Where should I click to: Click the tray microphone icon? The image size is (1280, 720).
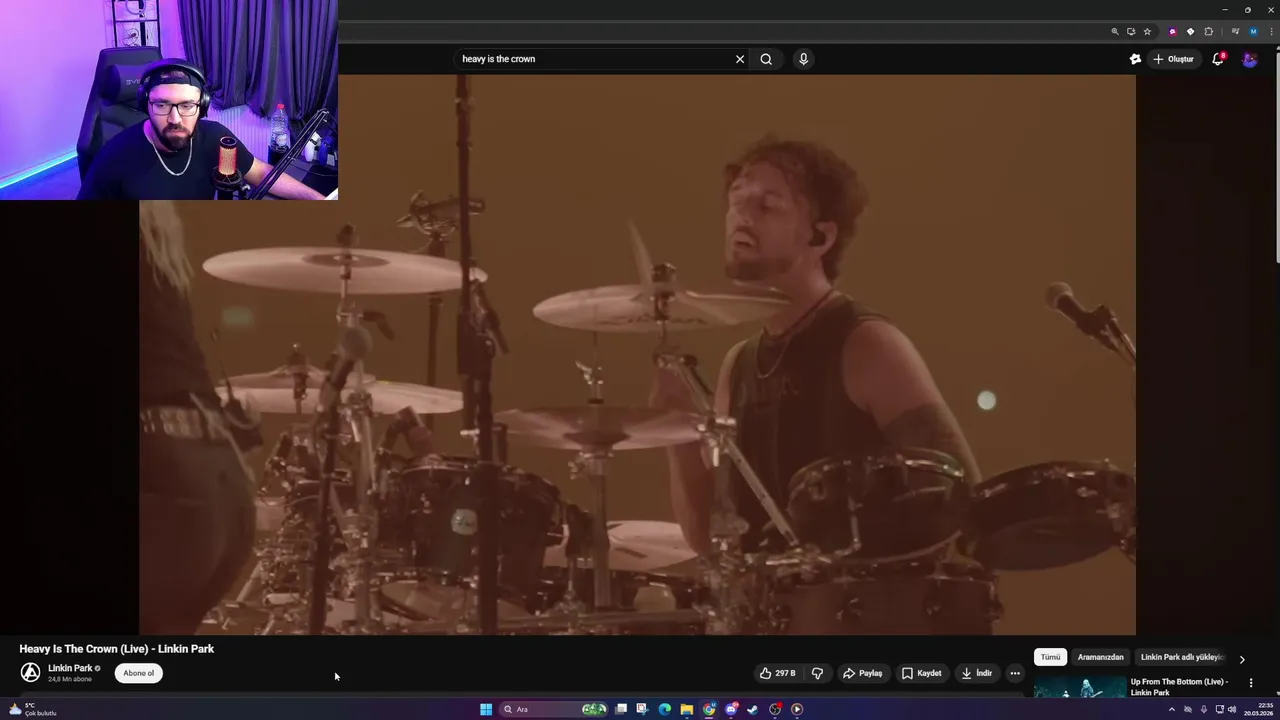pyautogui.click(x=1203, y=709)
